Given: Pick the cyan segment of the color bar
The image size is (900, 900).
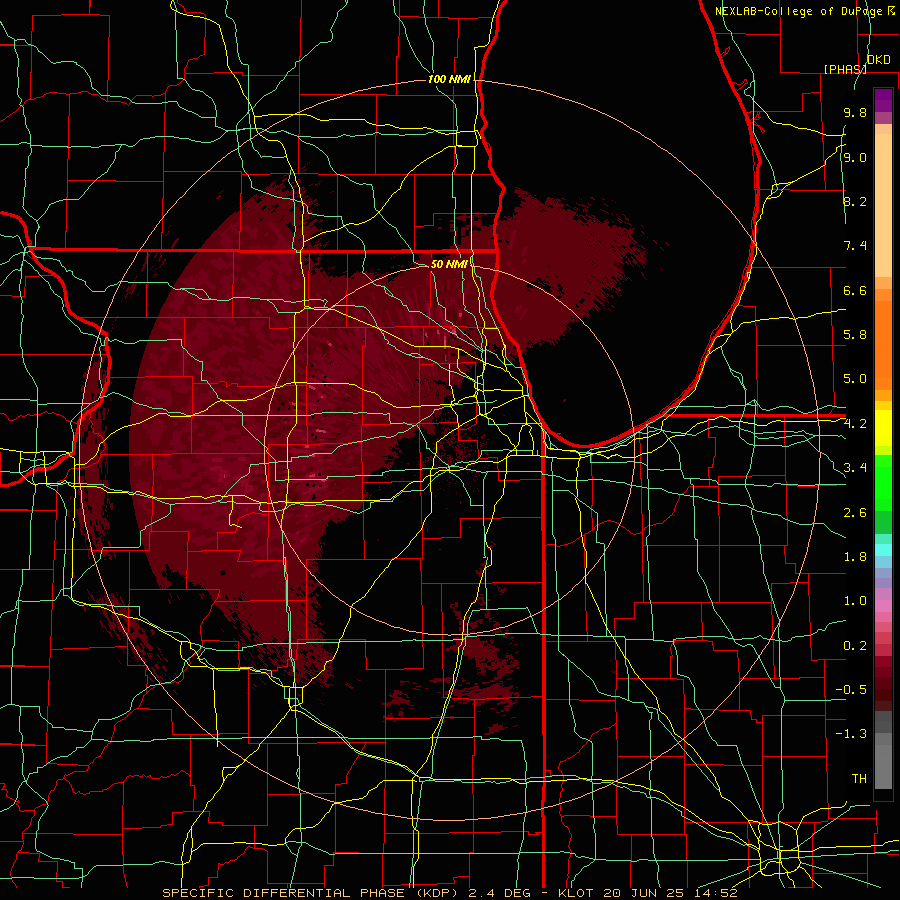Looking at the screenshot, I should (x=883, y=550).
